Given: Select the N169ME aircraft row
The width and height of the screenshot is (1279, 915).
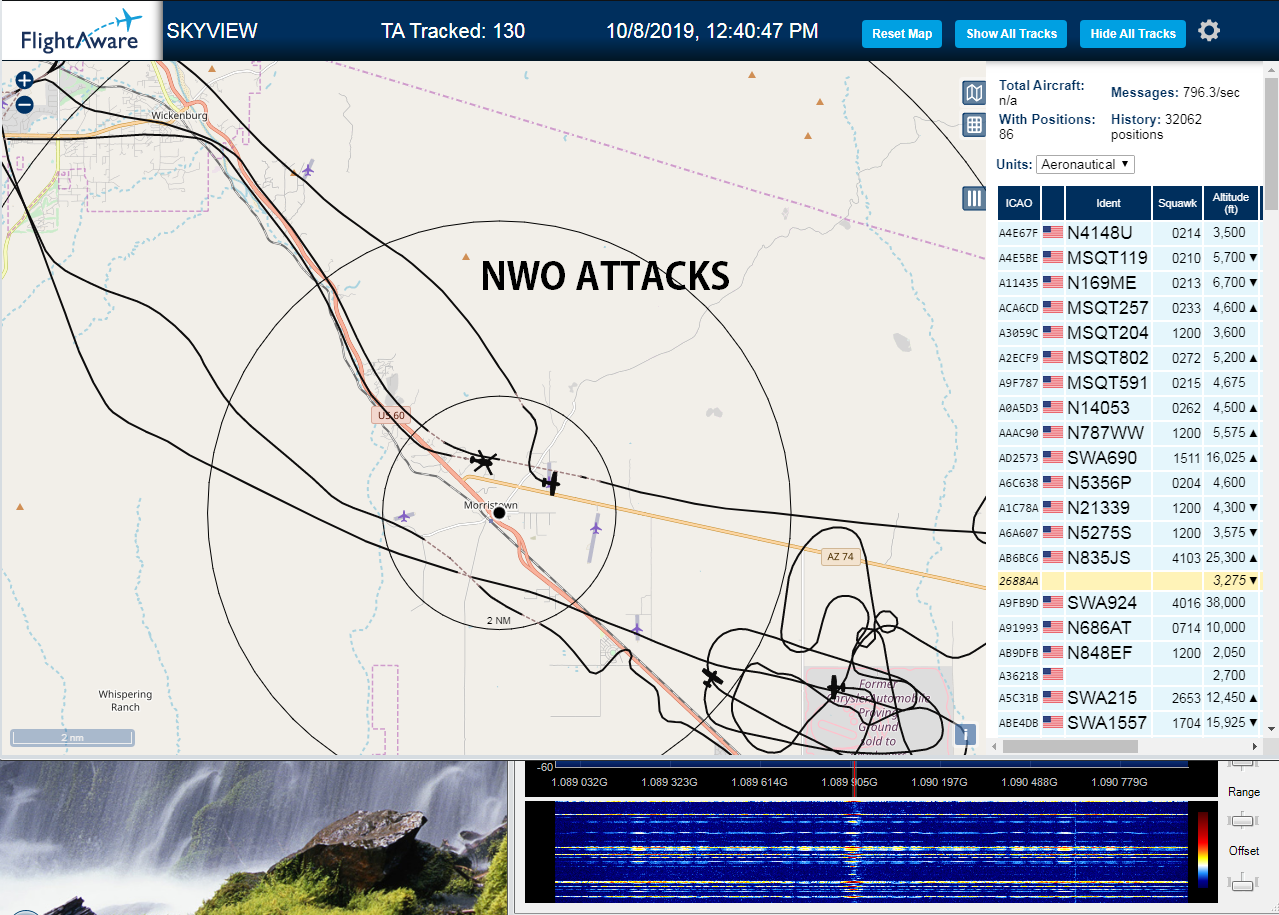Looking at the screenshot, I should (x=1130, y=282).
